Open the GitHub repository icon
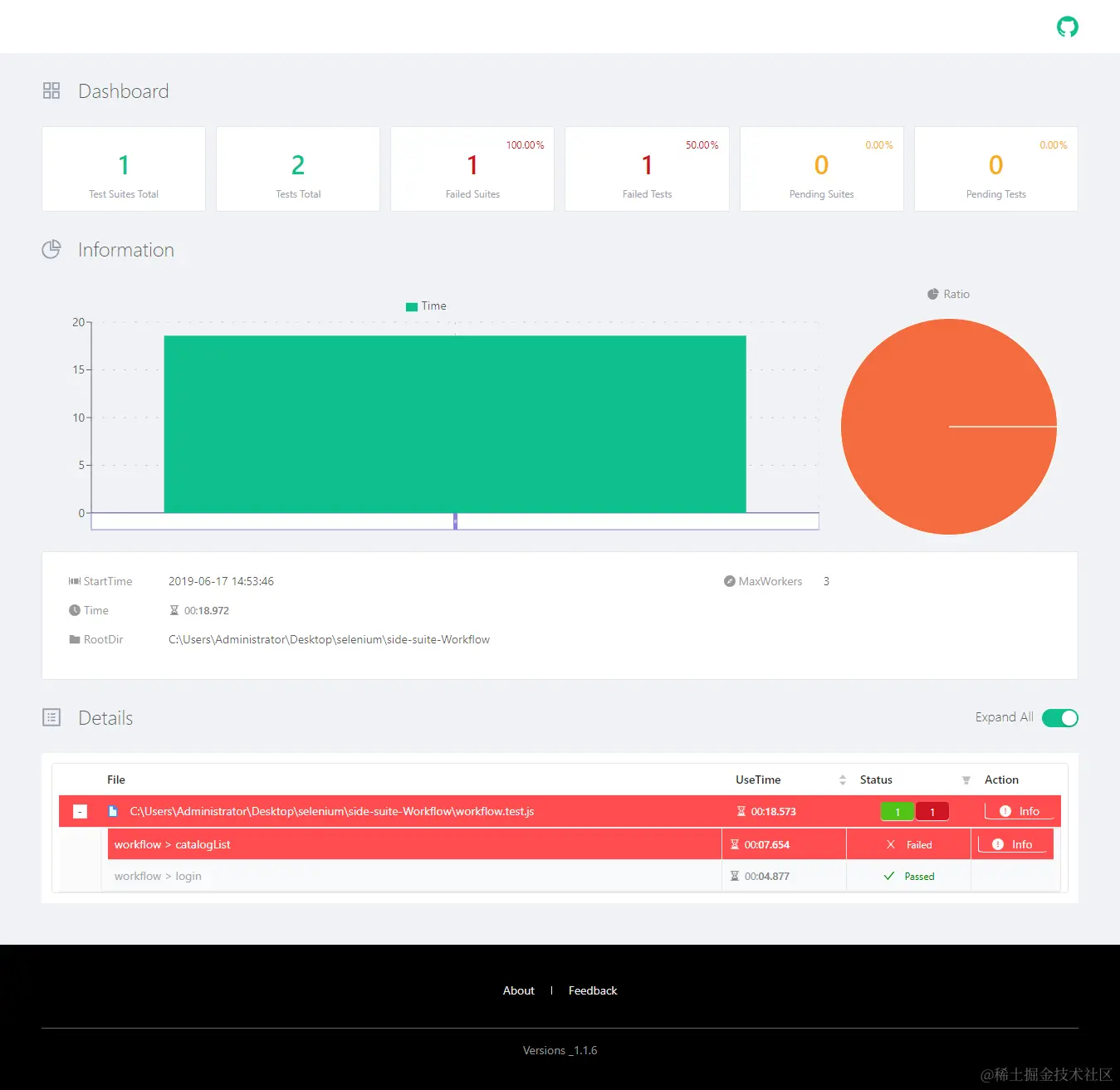The width and height of the screenshot is (1120, 1090). (1067, 26)
